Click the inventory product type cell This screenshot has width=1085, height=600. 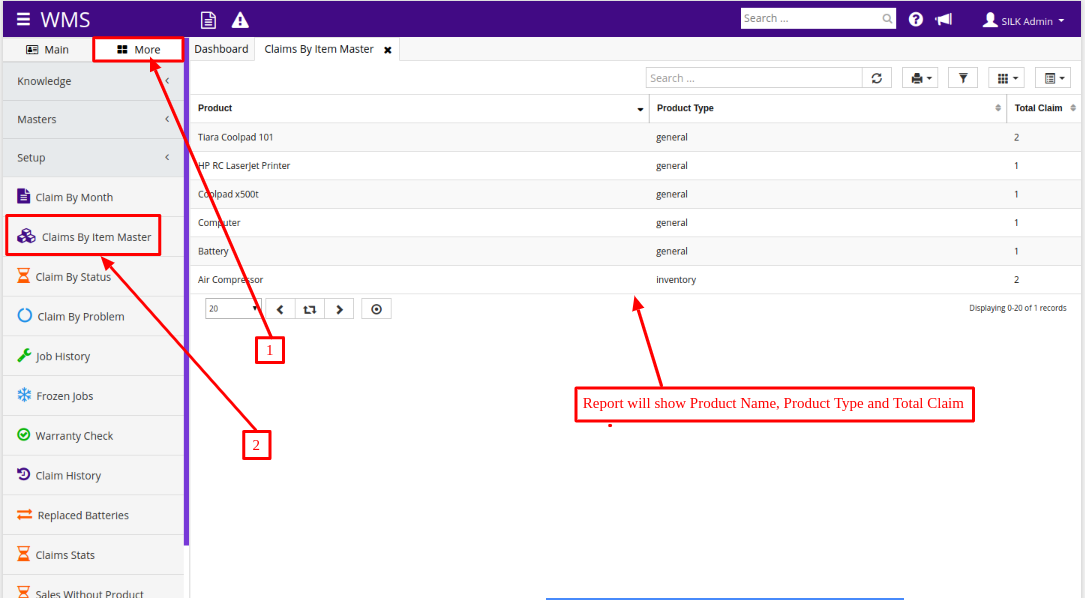676,280
